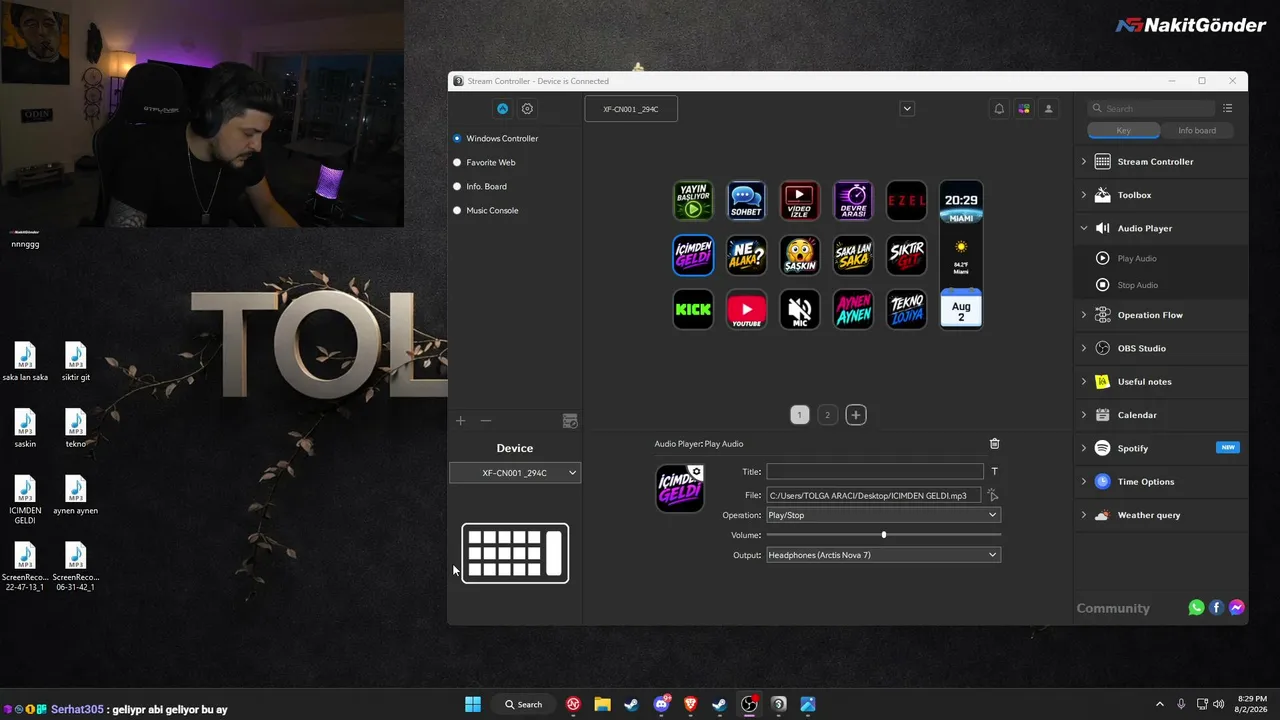This screenshot has width=1280, height=720.
Task: Select the Sohbet chat key
Action: coord(746,201)
